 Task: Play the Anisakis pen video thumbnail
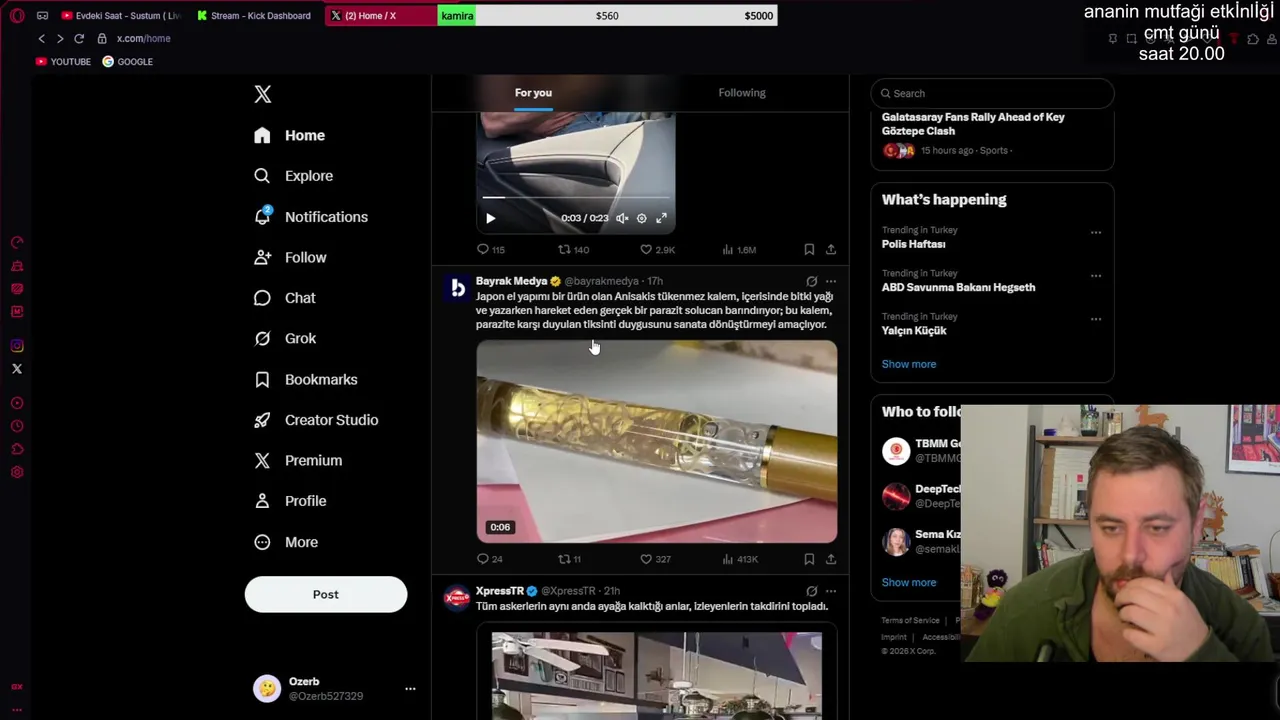(x=657, y=442)
